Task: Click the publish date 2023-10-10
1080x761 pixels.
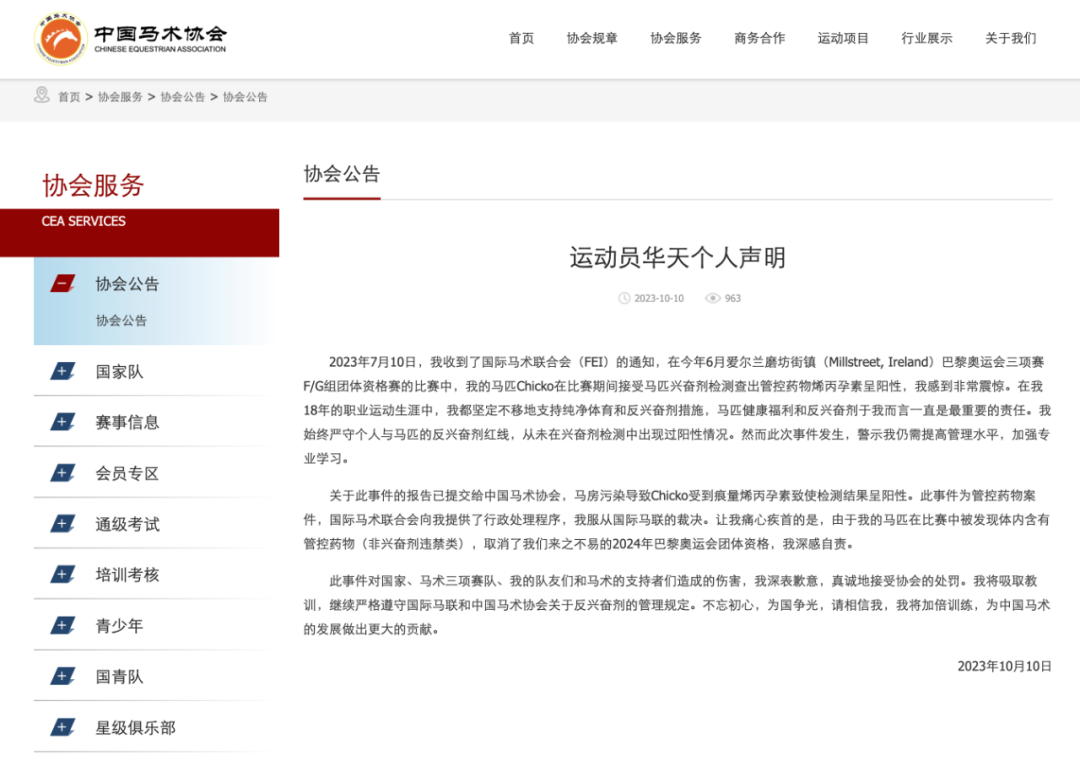Action: click(x=659, y=298)
